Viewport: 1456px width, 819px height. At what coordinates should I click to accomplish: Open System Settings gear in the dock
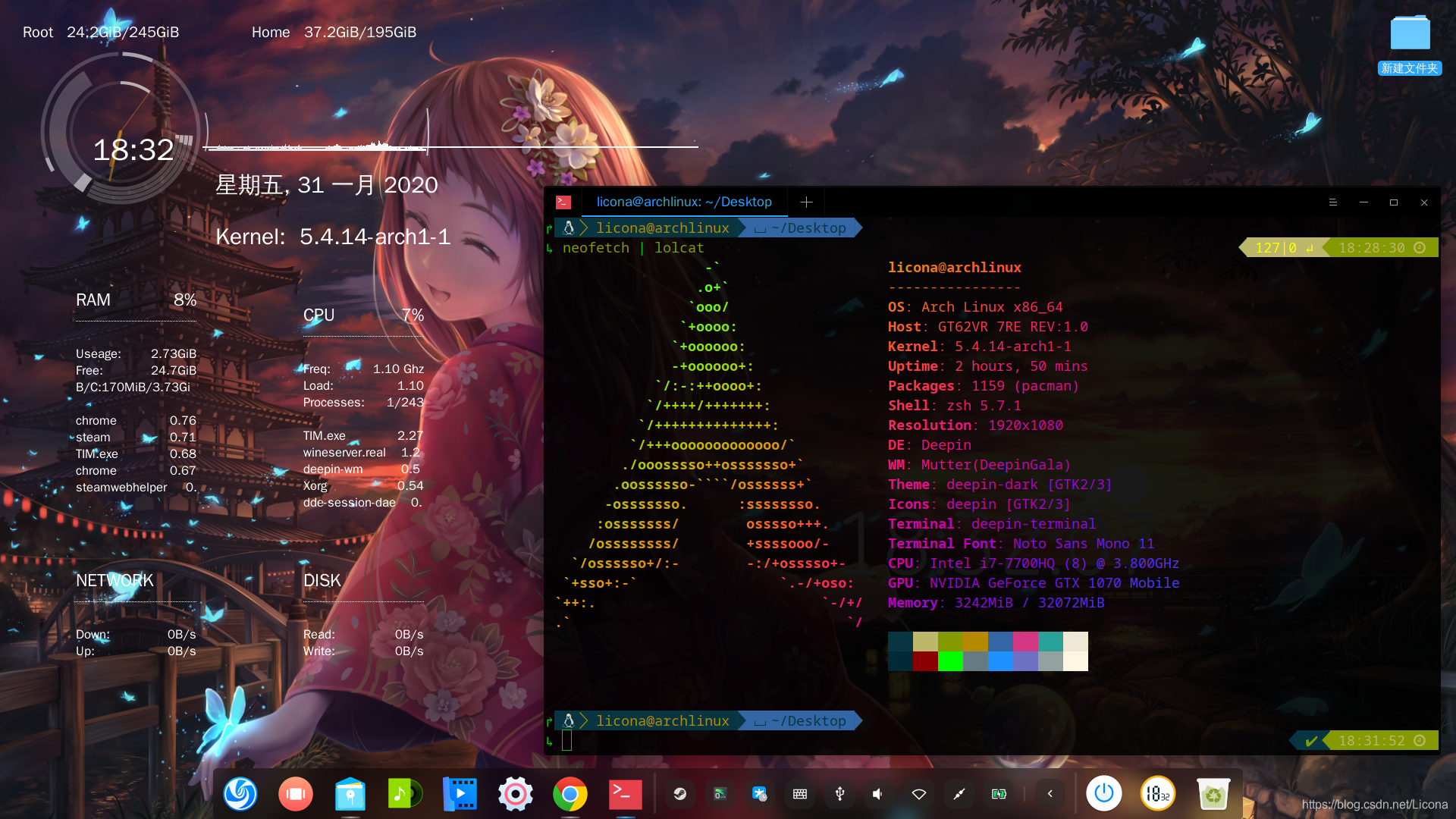click(x=515, y=794)
